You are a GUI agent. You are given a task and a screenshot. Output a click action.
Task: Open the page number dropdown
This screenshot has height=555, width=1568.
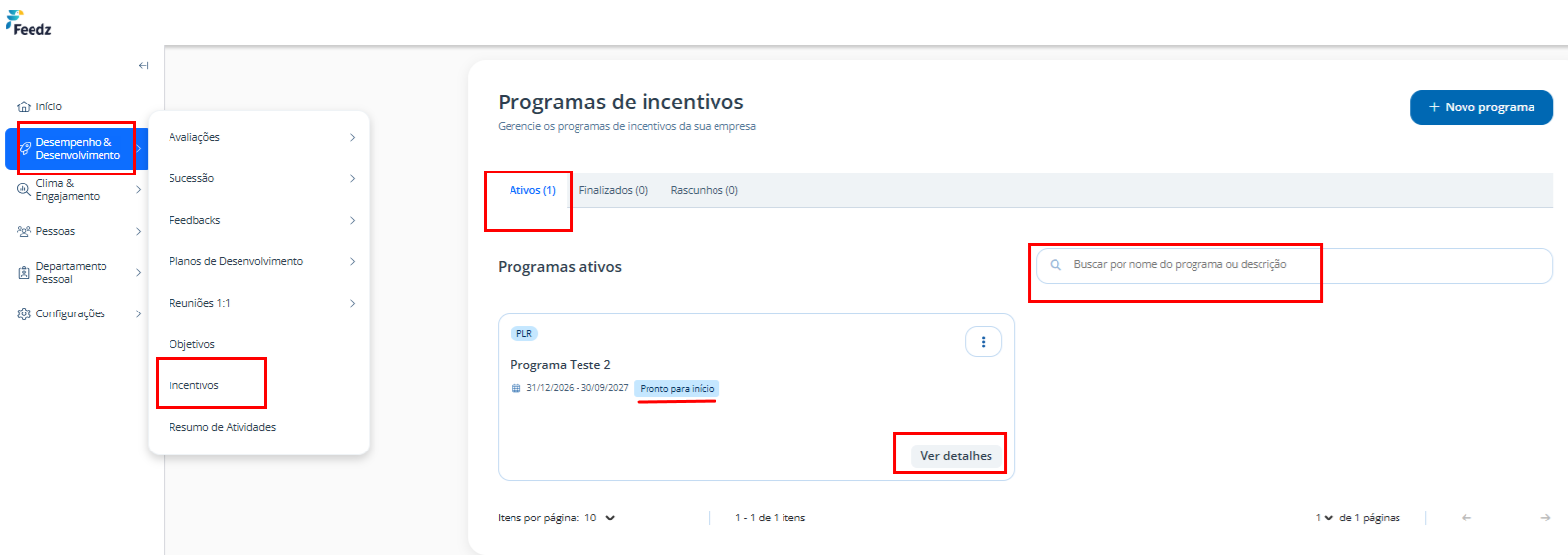coord(1324,518)
